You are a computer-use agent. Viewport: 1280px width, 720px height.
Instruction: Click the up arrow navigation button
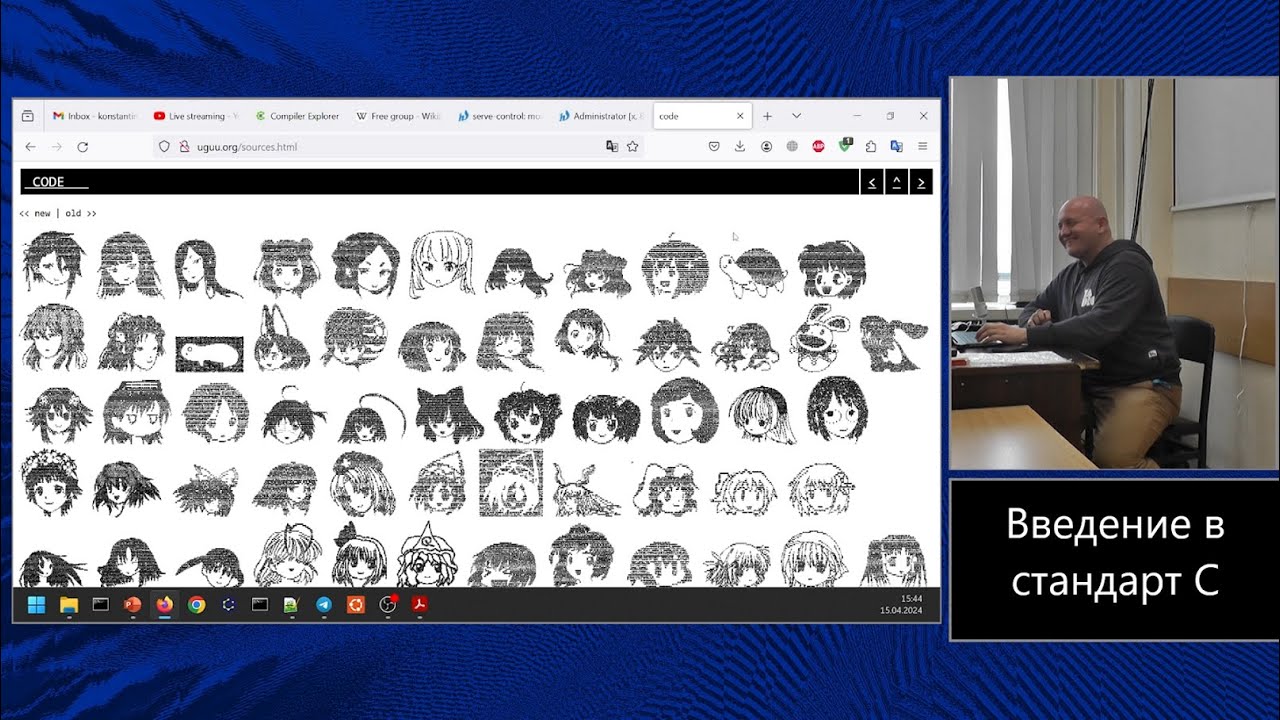tap(897, 182)
